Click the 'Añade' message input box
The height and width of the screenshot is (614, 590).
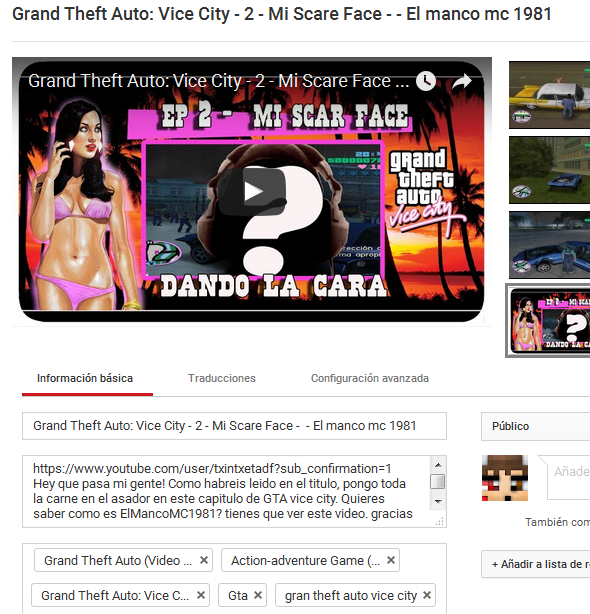tap(568, 478)
